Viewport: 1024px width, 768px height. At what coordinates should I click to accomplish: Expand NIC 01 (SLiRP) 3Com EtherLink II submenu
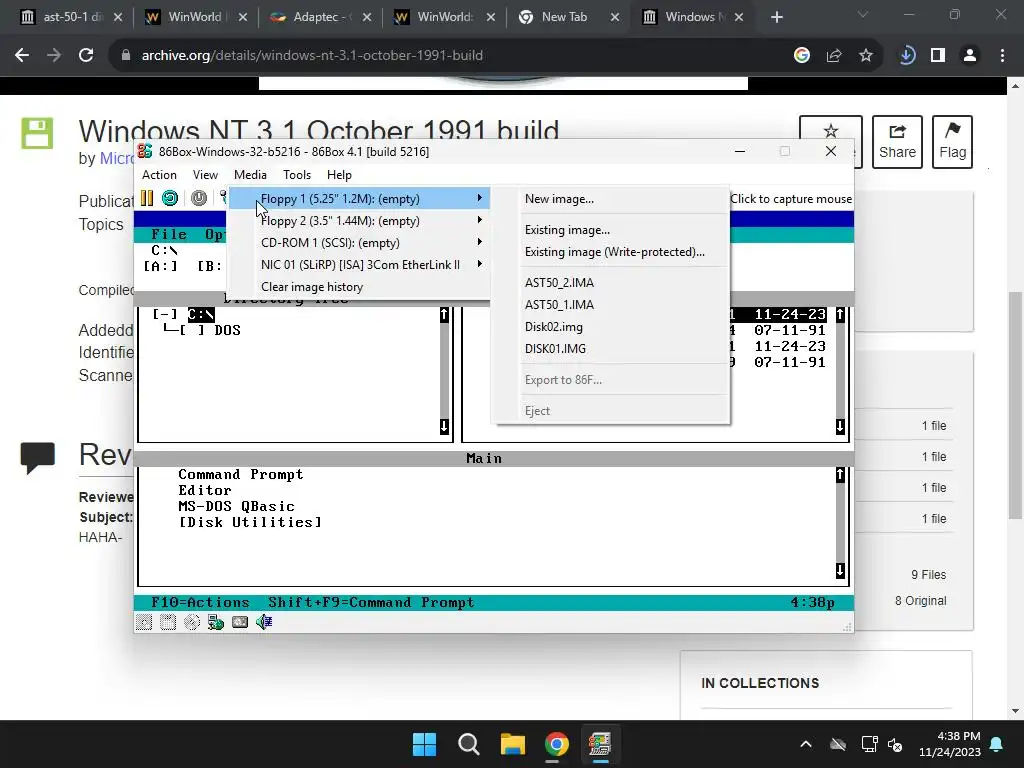[x=359, y=264]
